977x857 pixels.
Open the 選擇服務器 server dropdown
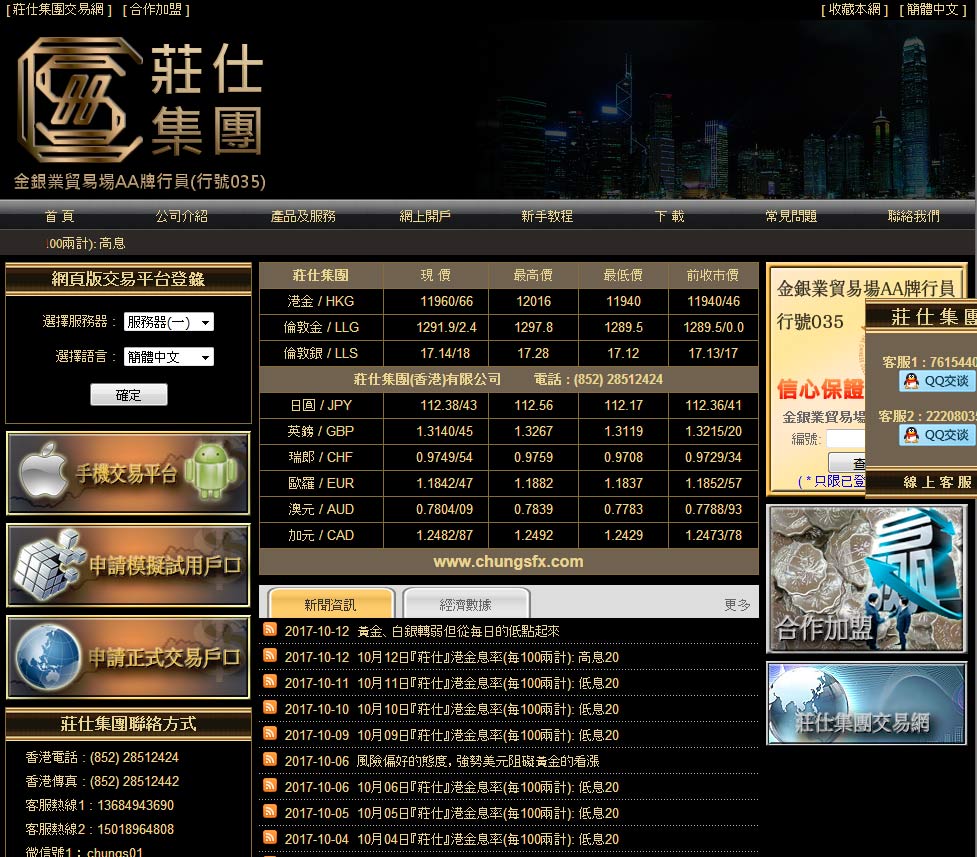[x=168, y=322]
